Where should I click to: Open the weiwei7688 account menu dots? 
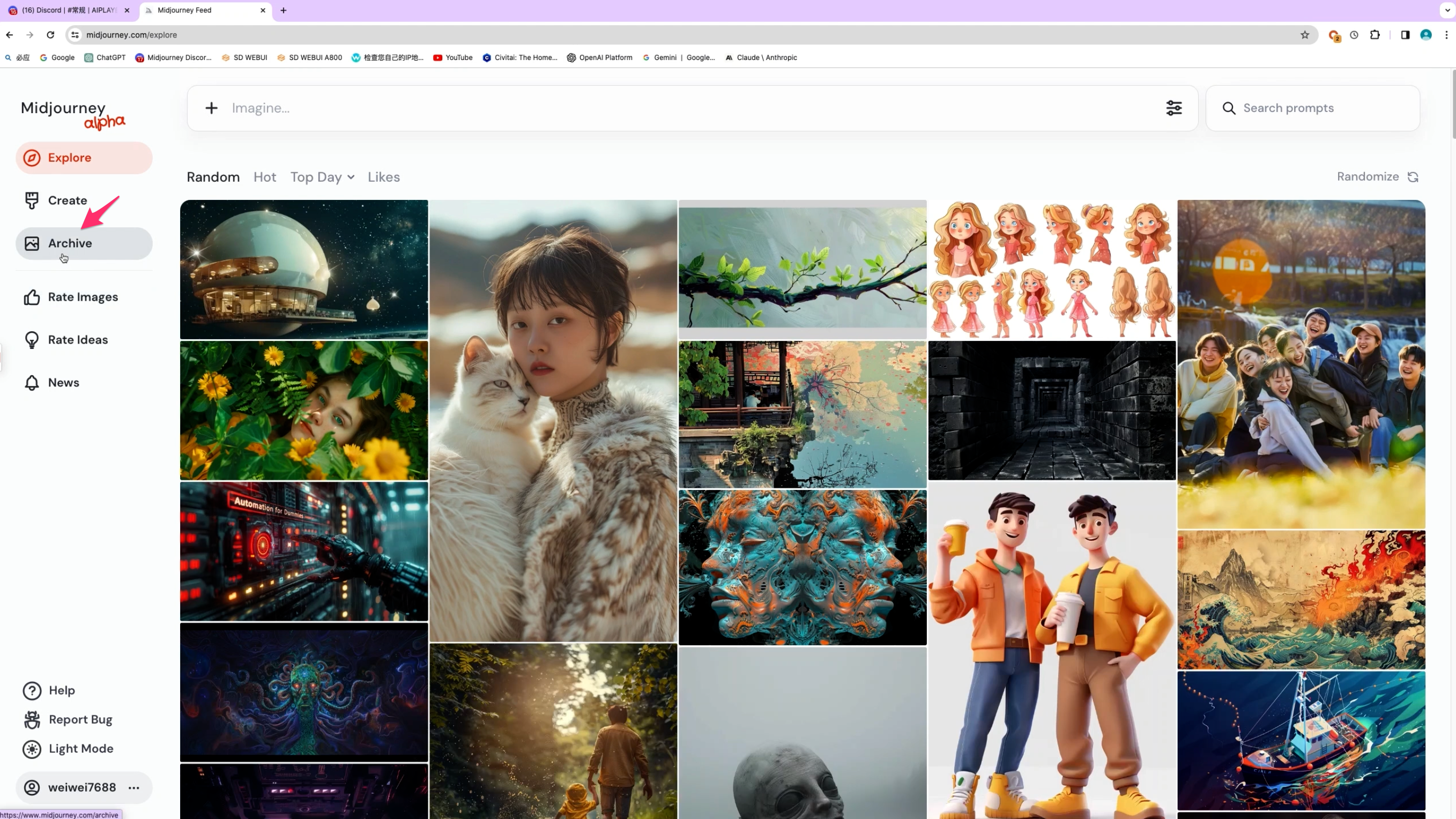click(x=134, y=788)
